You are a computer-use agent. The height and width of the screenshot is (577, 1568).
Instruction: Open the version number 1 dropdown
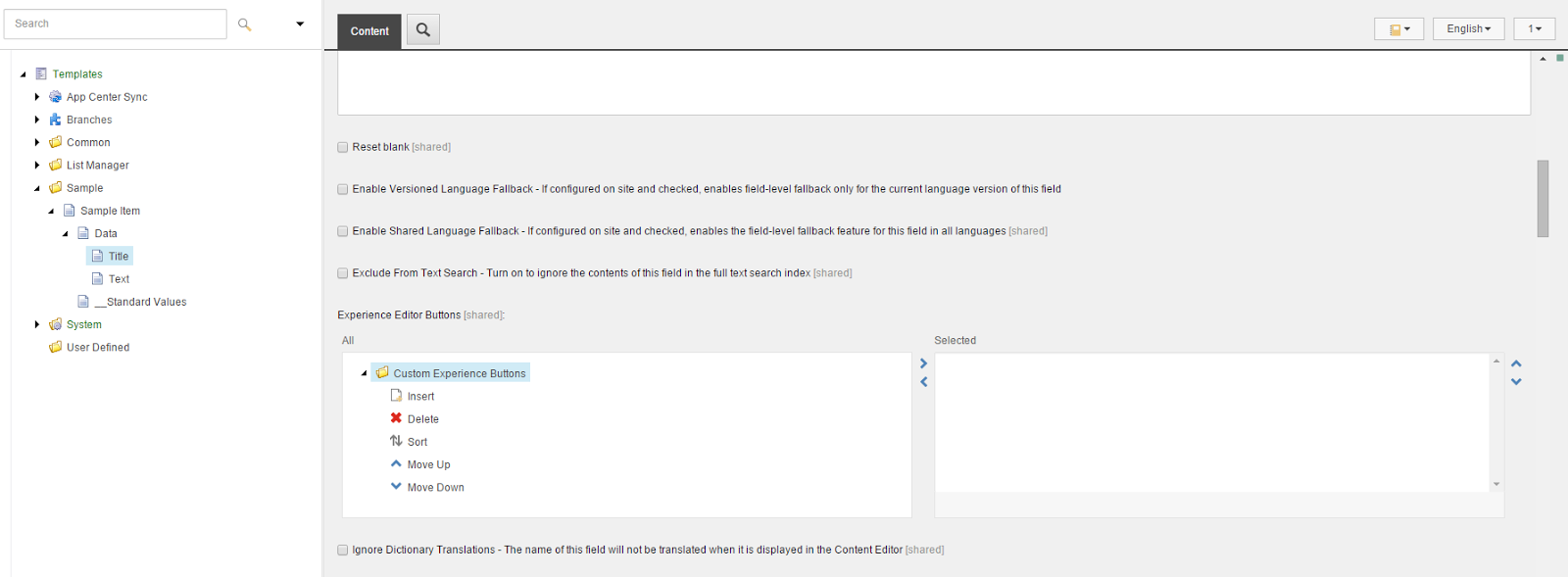click(1534, 29)
